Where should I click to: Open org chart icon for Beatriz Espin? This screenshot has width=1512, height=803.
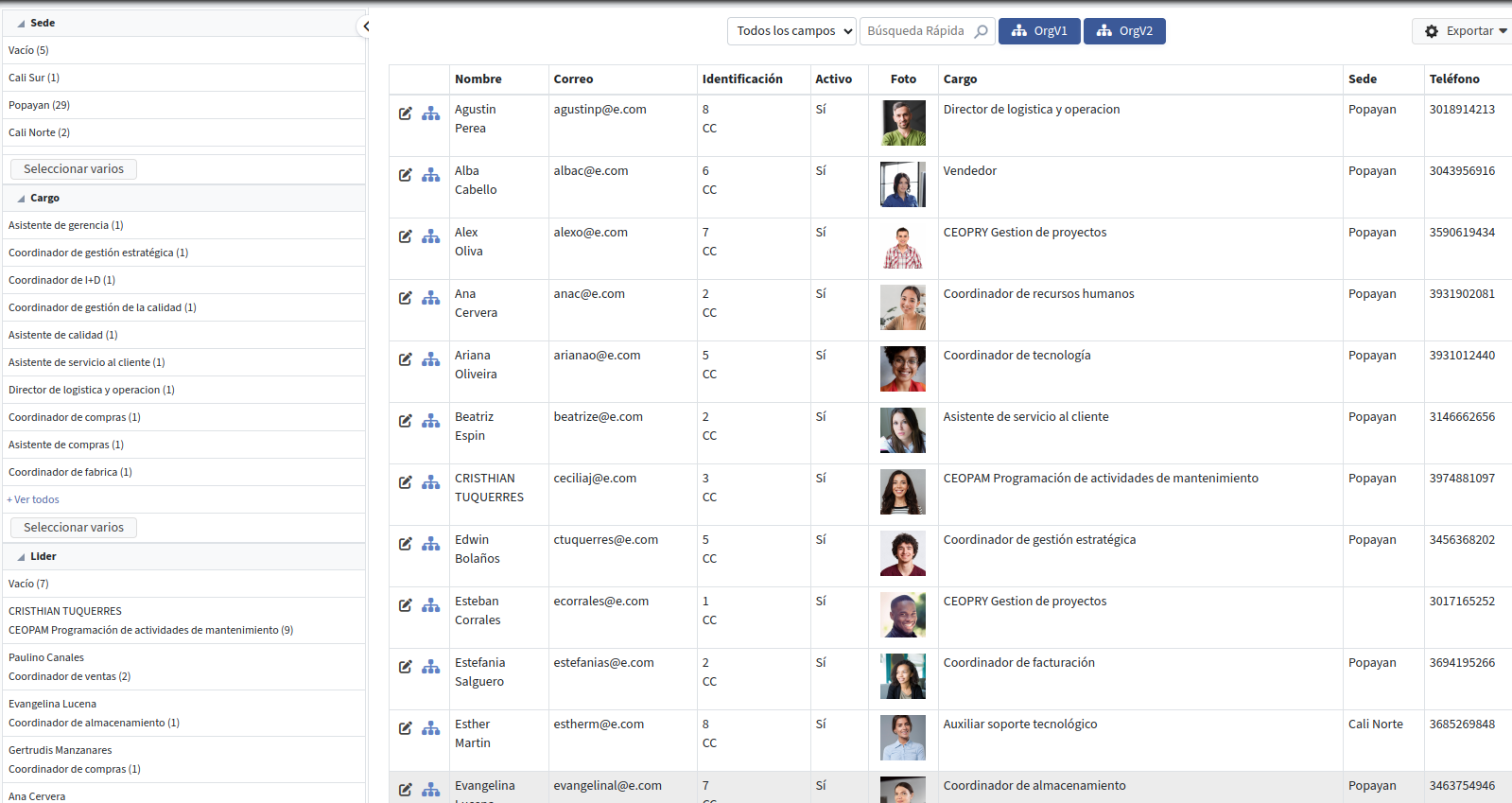[430, 421]
